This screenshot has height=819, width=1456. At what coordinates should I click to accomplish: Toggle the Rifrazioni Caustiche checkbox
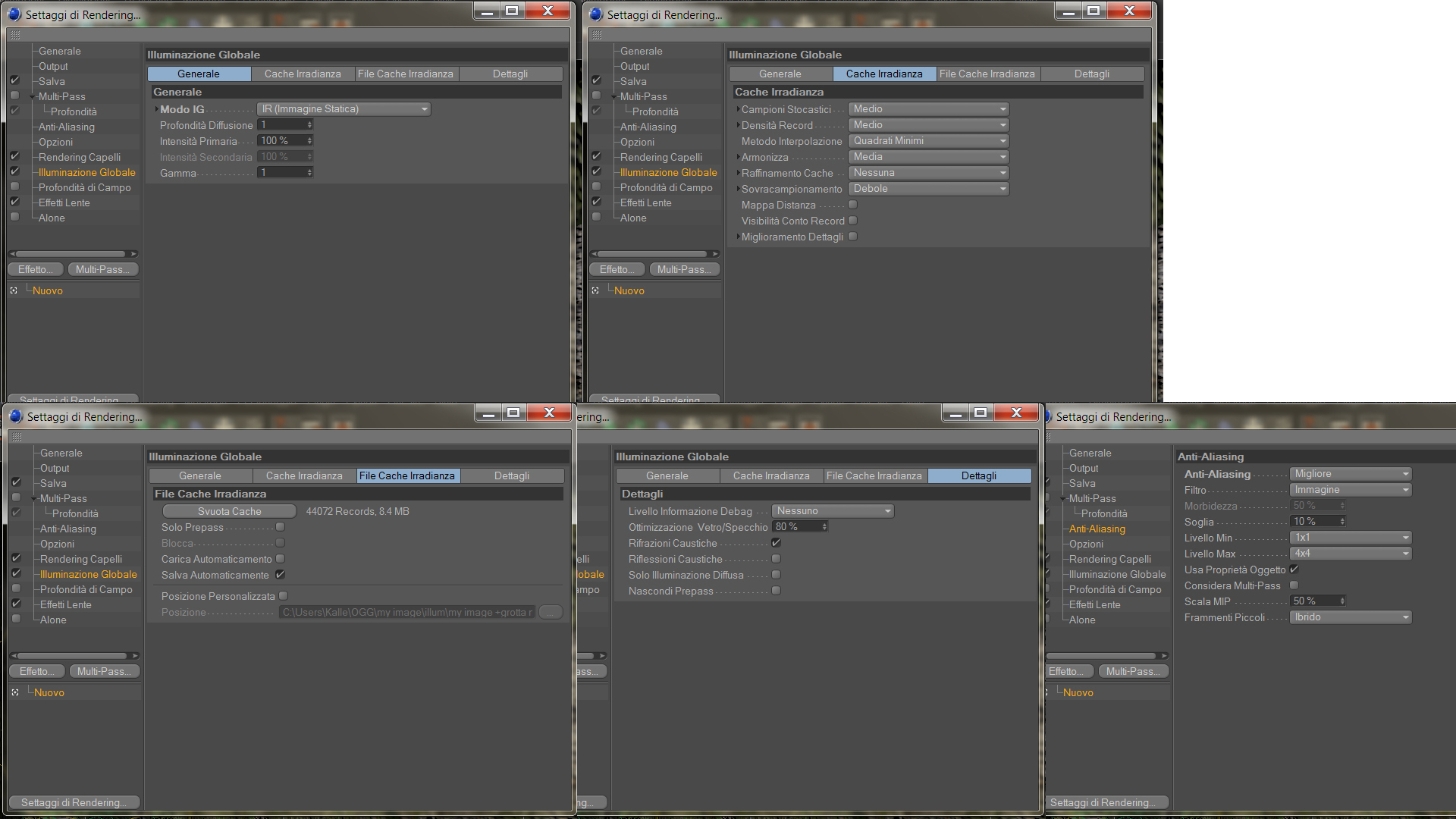(x=776, y=543)
